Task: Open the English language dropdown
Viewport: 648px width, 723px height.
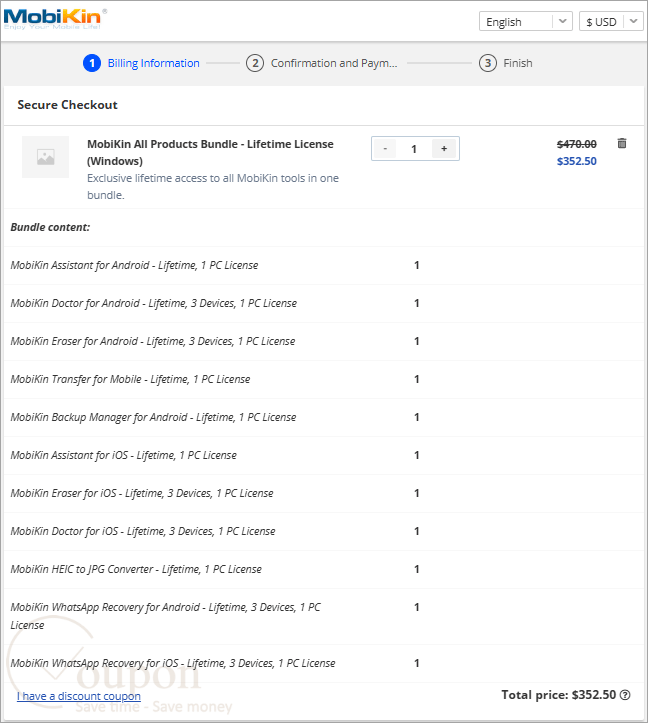Action: [x=526, y=21]
